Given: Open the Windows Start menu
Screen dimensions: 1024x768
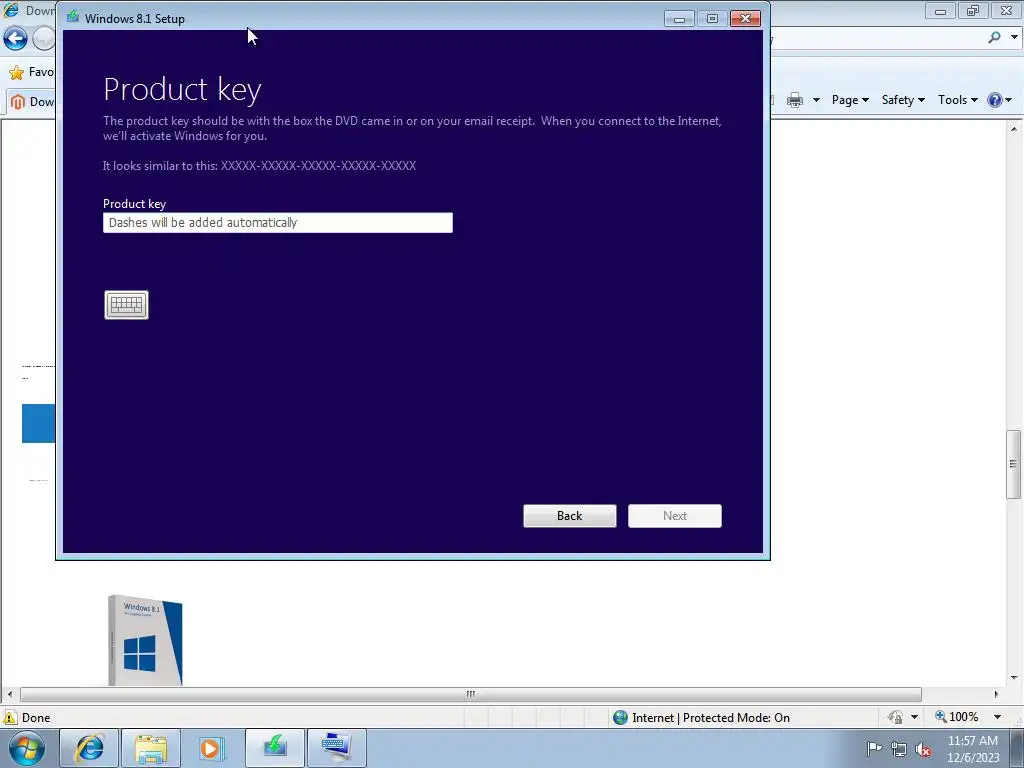Looking at the screenshot, I should (x=27, y=748).
